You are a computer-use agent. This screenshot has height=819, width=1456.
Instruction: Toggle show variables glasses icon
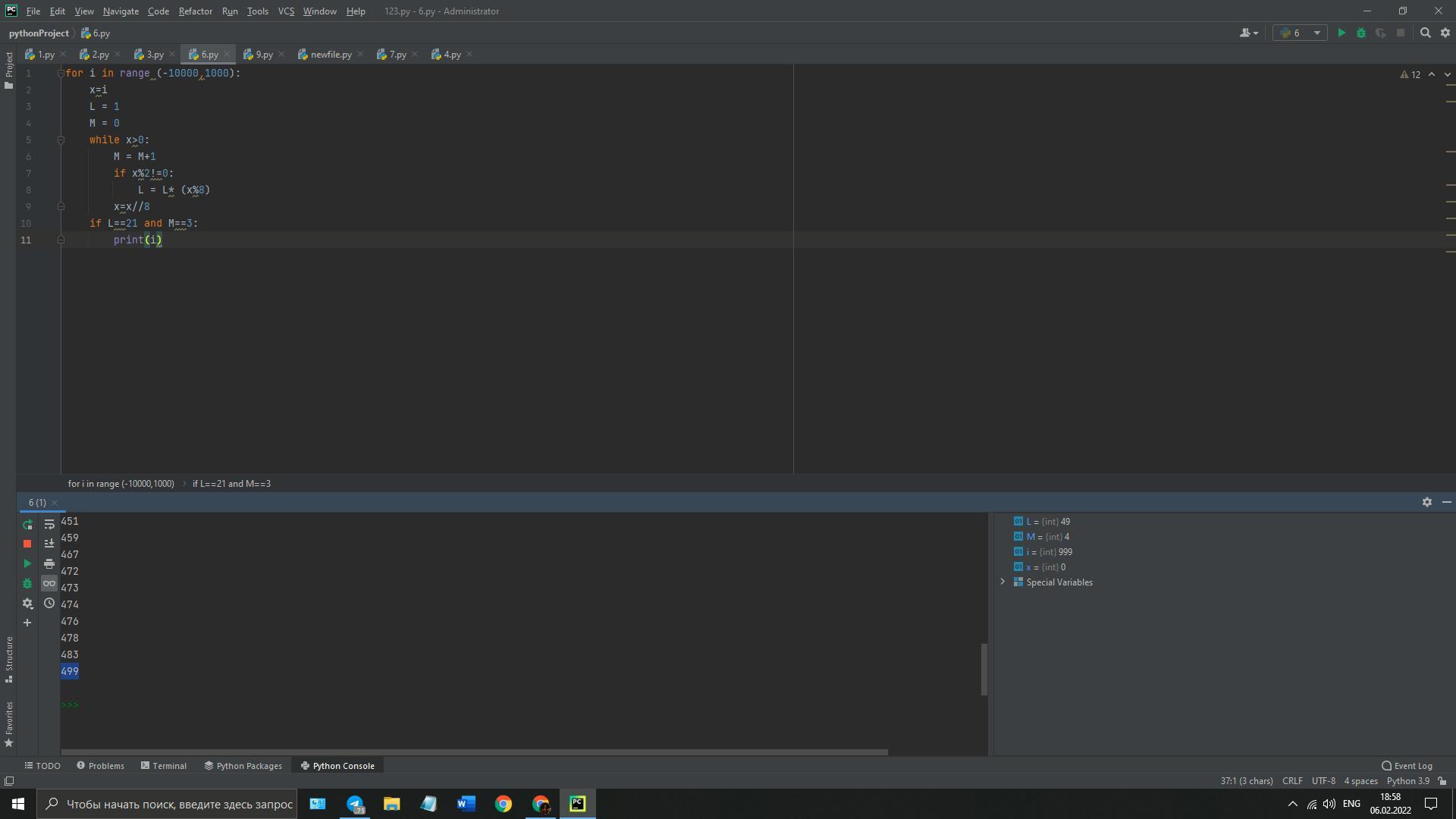49,584
